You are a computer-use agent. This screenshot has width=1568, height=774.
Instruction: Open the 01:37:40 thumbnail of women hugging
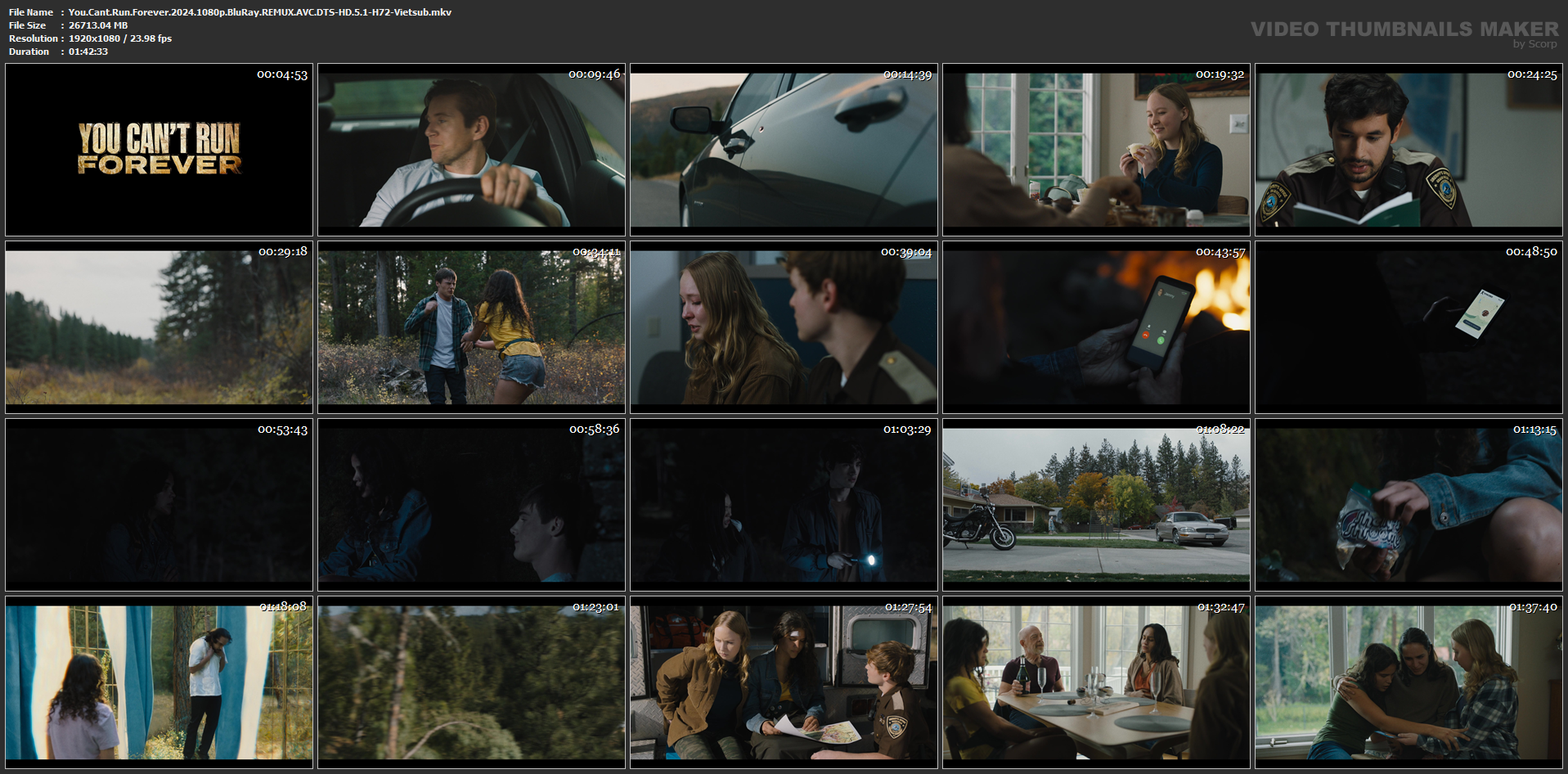1409,682
